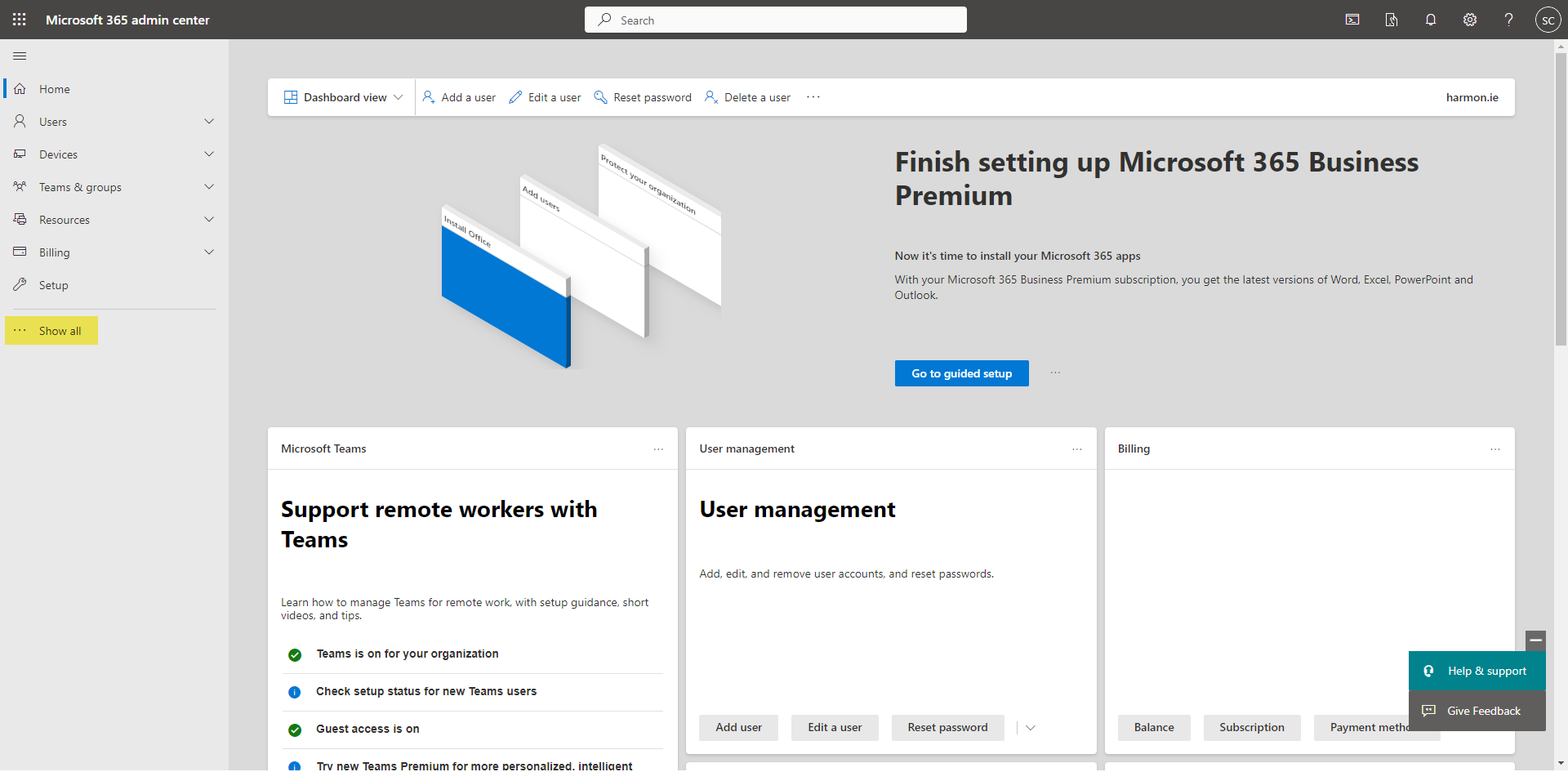This screenshot has height=772, width=1568.
Task: Expand more User management actions chevron
Action: click(x=1031, y=727)
